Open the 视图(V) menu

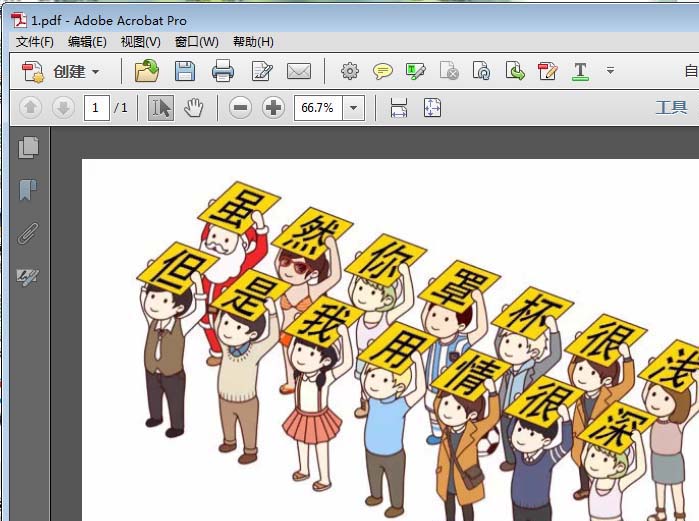140,42
